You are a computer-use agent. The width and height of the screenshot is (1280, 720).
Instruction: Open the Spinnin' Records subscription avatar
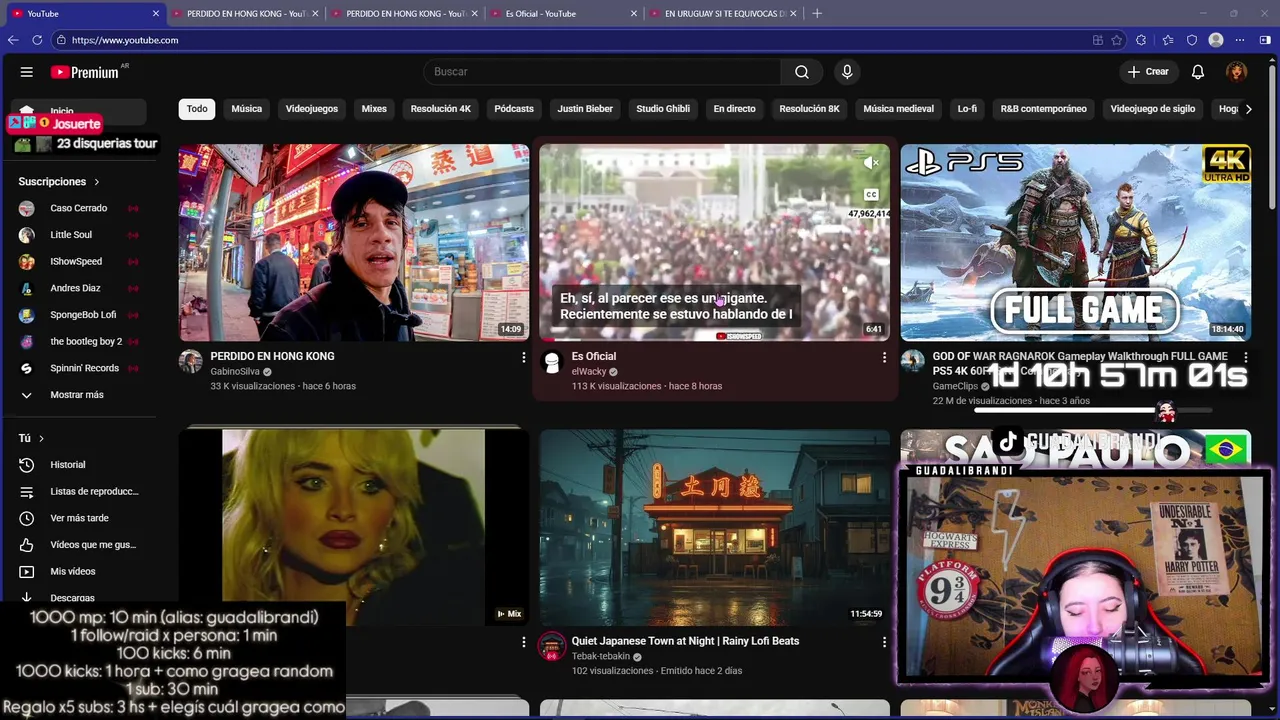[x=27, y=368]
